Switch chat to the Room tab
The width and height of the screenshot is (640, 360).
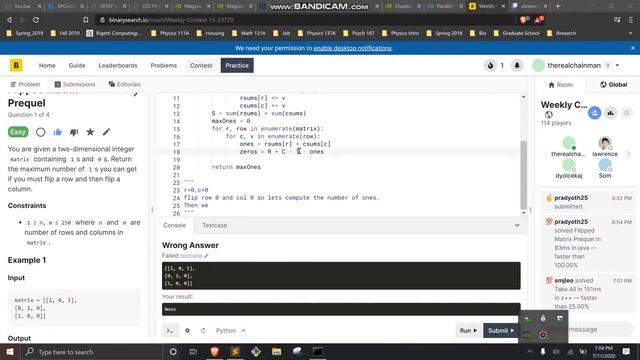[x=561, y=84]
